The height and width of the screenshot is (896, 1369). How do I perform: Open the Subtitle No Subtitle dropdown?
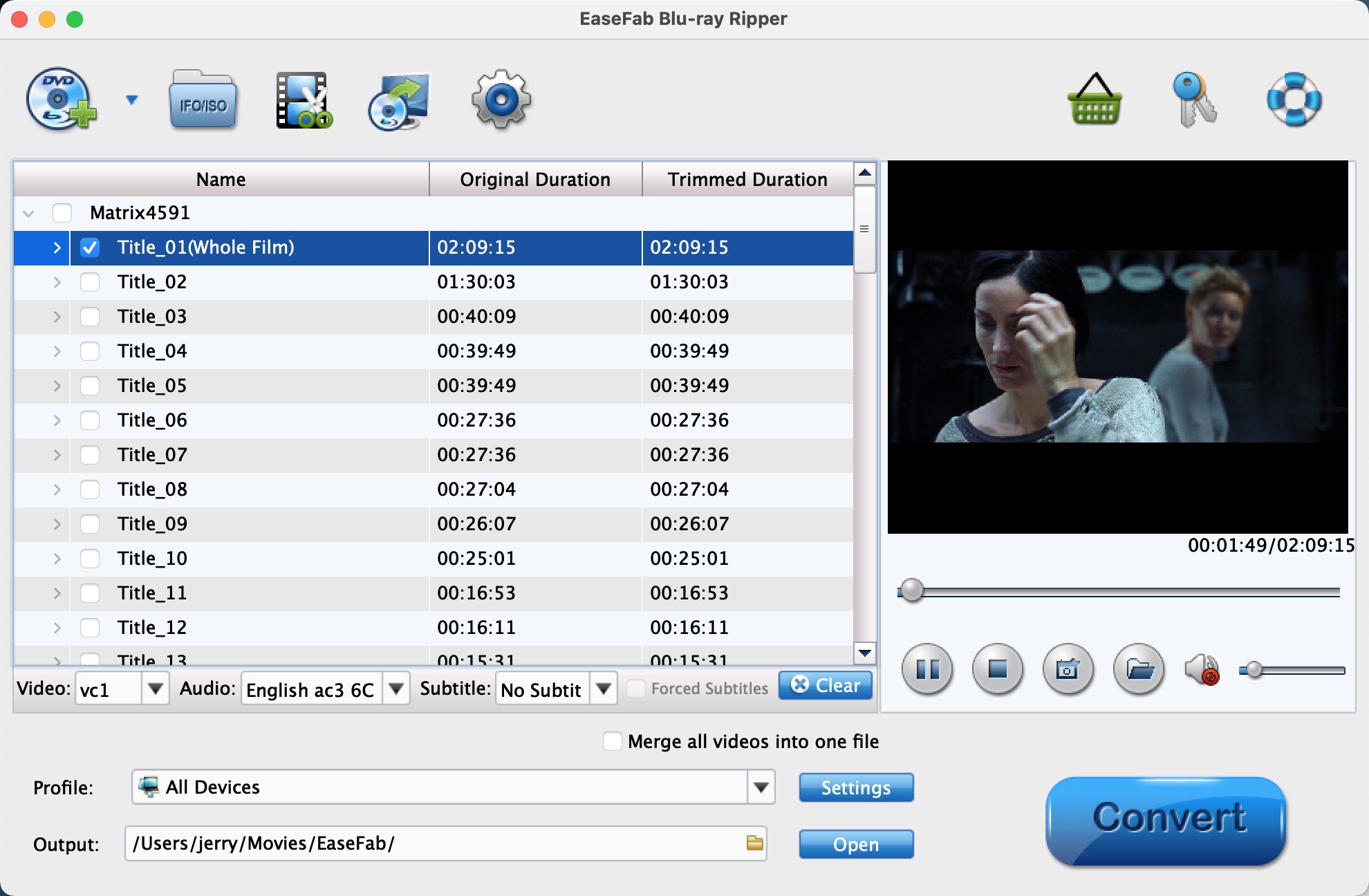click(604, 689)
